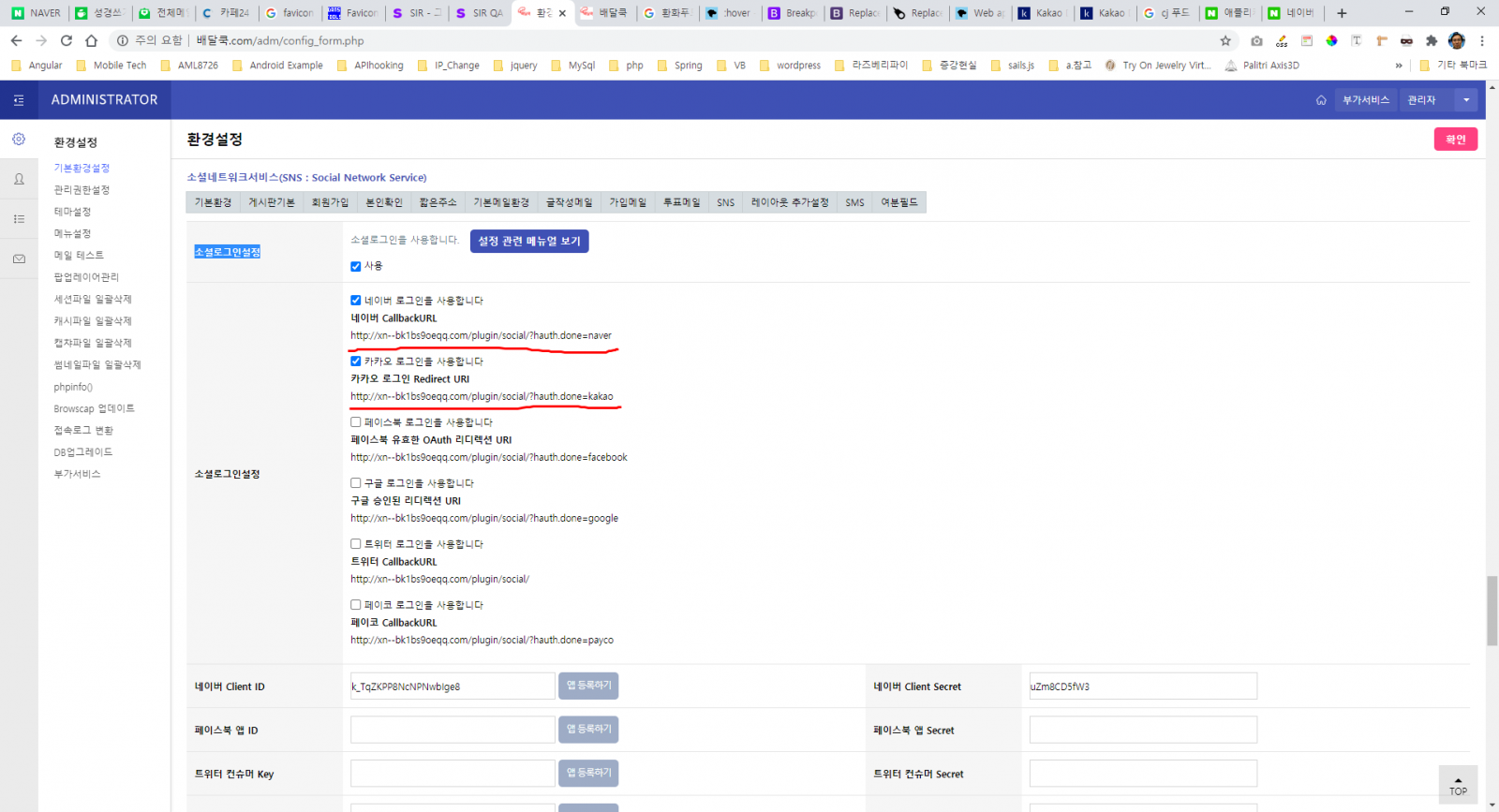Expand the 관리자 dropdown arrow
The height and width of the screenshot is (812, 1499).
(1466, 100)
